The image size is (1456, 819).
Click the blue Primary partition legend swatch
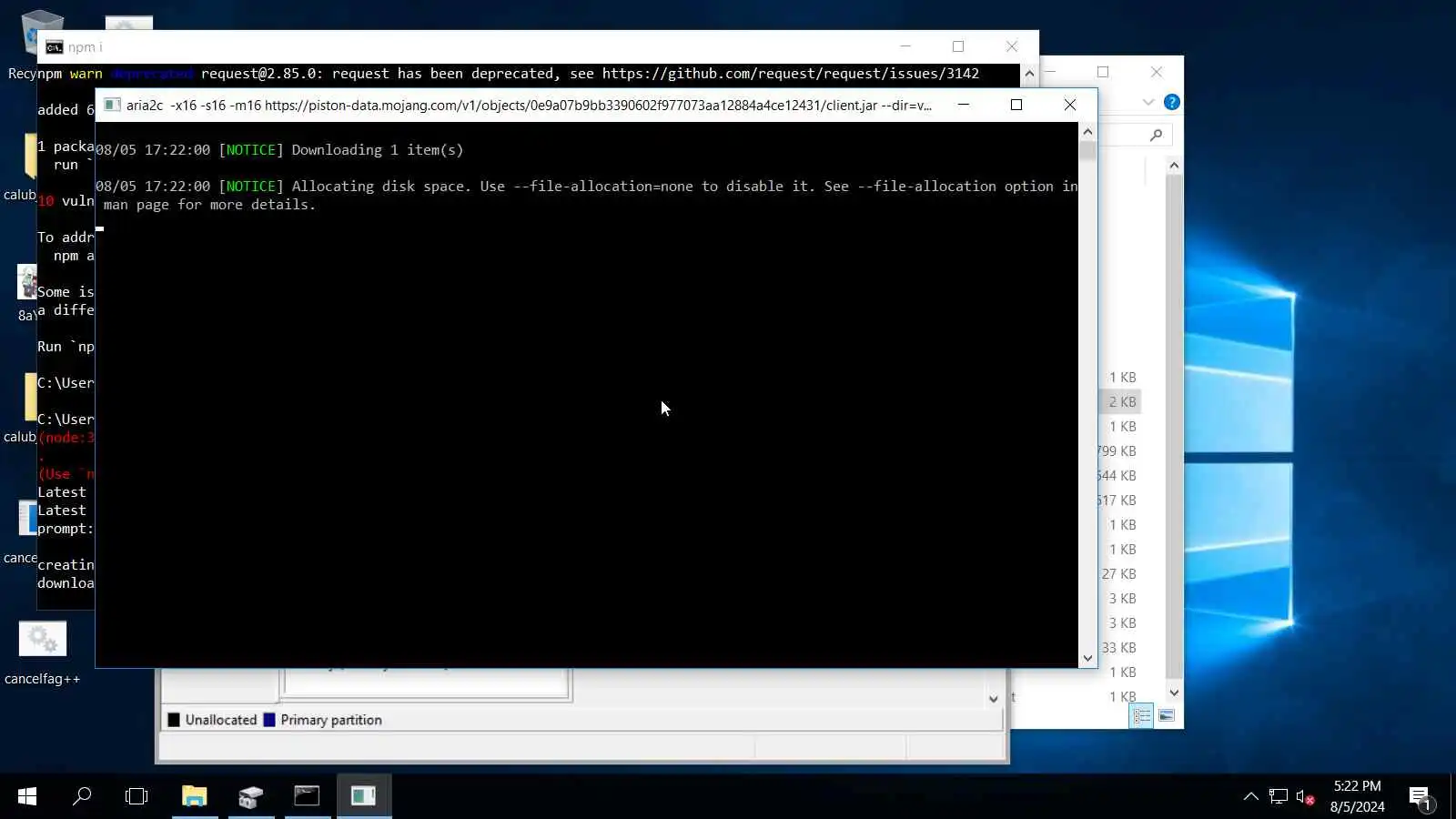[x=269, y=720]
